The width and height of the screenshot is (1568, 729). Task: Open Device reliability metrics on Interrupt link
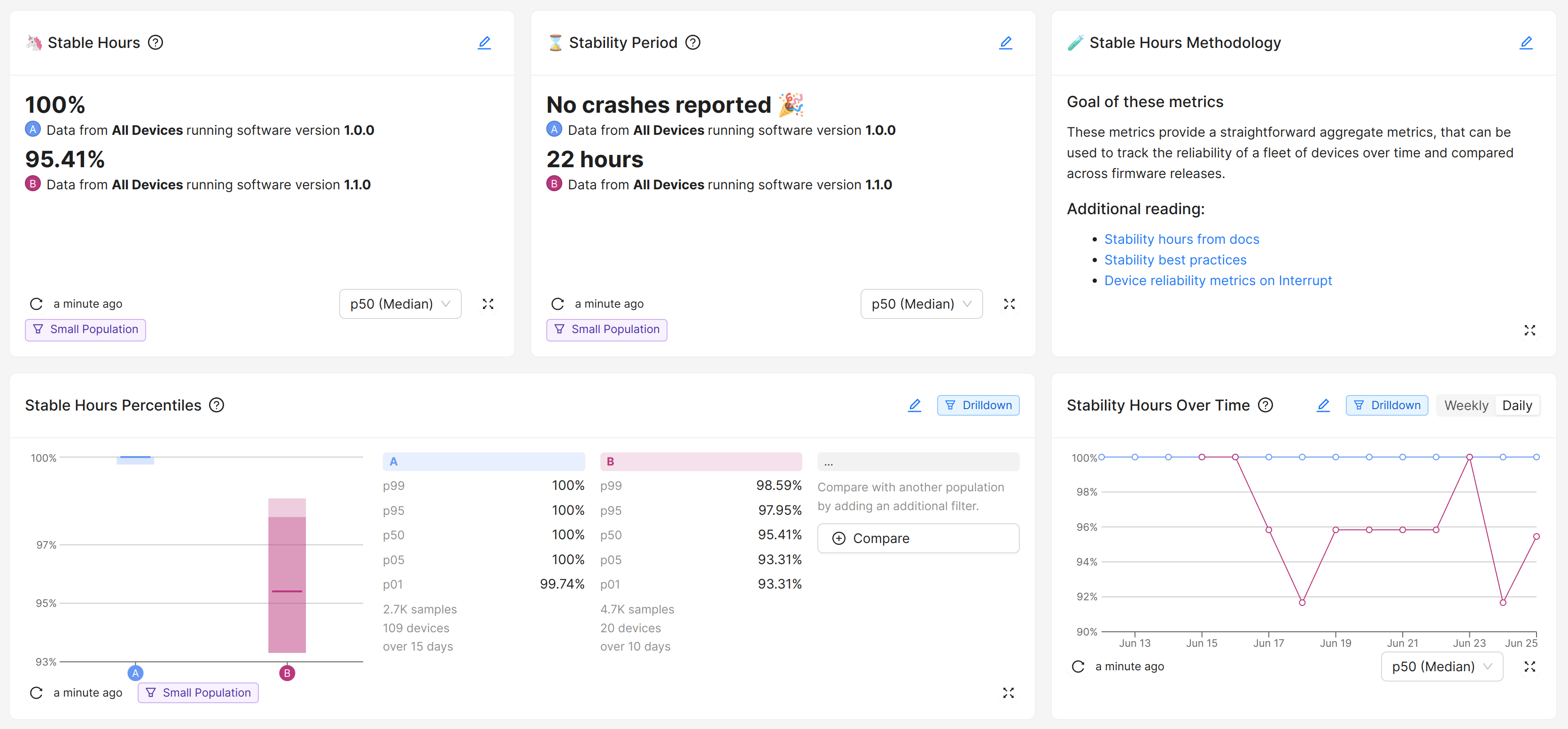tap(1218, 280)
